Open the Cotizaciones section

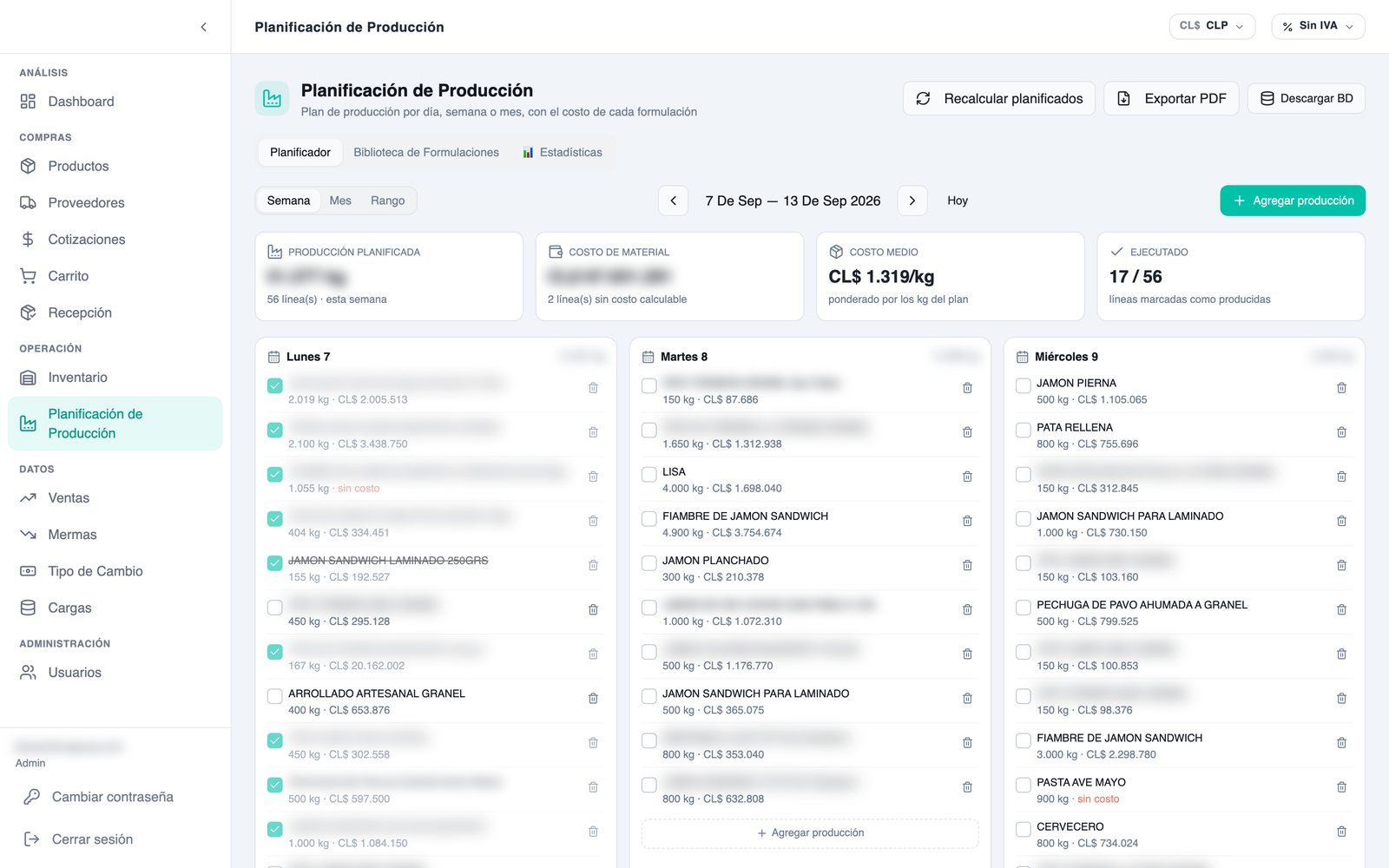click(x=115, y=239)
